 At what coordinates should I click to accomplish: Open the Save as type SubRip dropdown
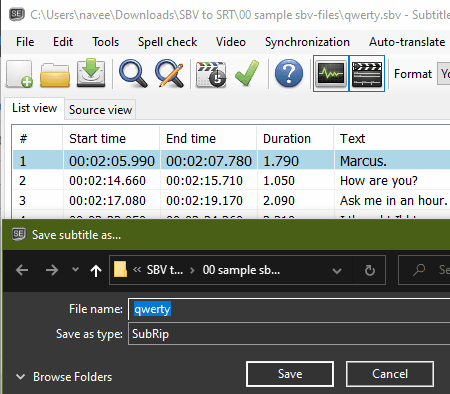pos(289,334)
